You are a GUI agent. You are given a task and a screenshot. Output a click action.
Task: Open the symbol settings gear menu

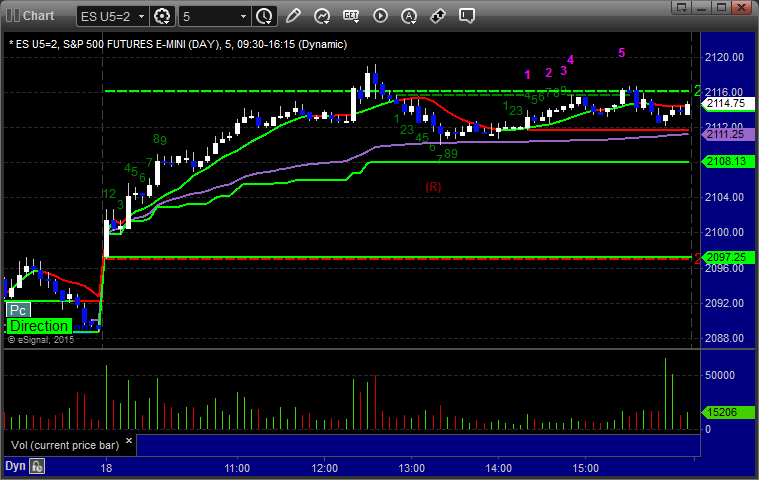162,16
